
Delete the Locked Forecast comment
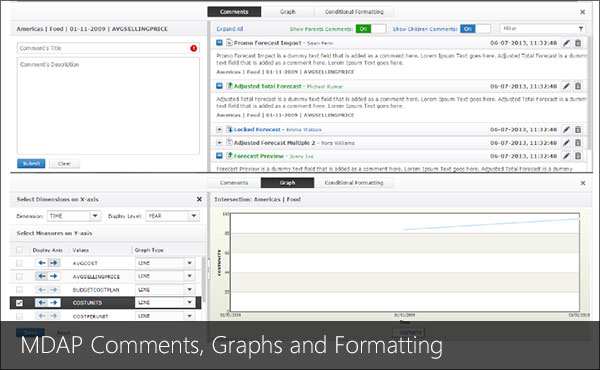click(578, 130)
